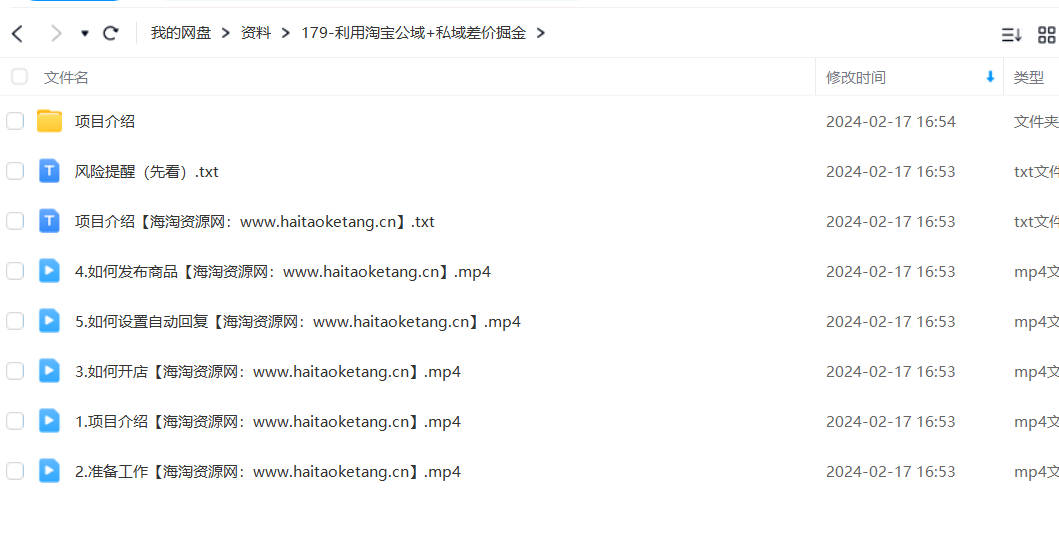Screen dimensions: 1059x547
Task: Click the modified date of 5.如何设置自动回复
Action: pyautogui.click(x=891, y=321)
